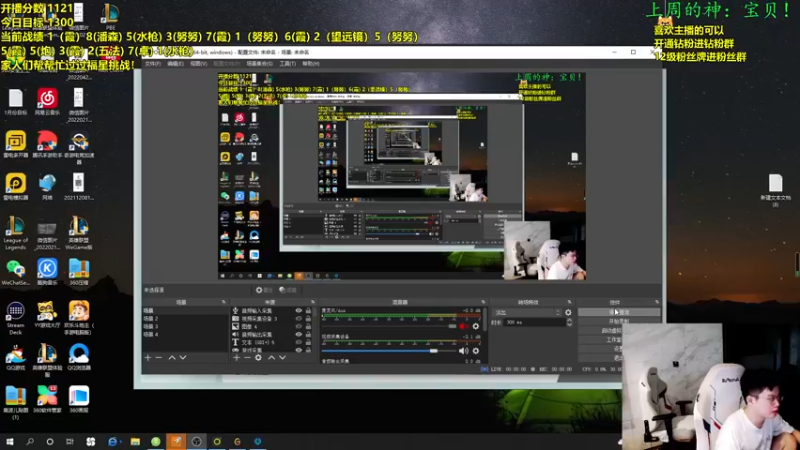800x450 pixels.
Task: Open source properties gear in Sources toolbar
Action: pyautogui.click(x=258, y=358)
